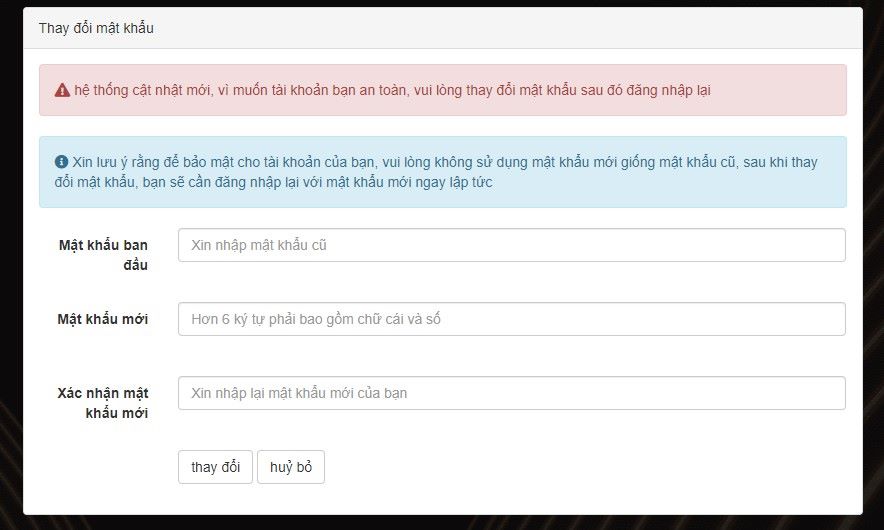The width and height of the screenshot is (884, 530).
Task: Click empty white area right of 'huỷ bỏ'
Action: [x=580, y=467]
